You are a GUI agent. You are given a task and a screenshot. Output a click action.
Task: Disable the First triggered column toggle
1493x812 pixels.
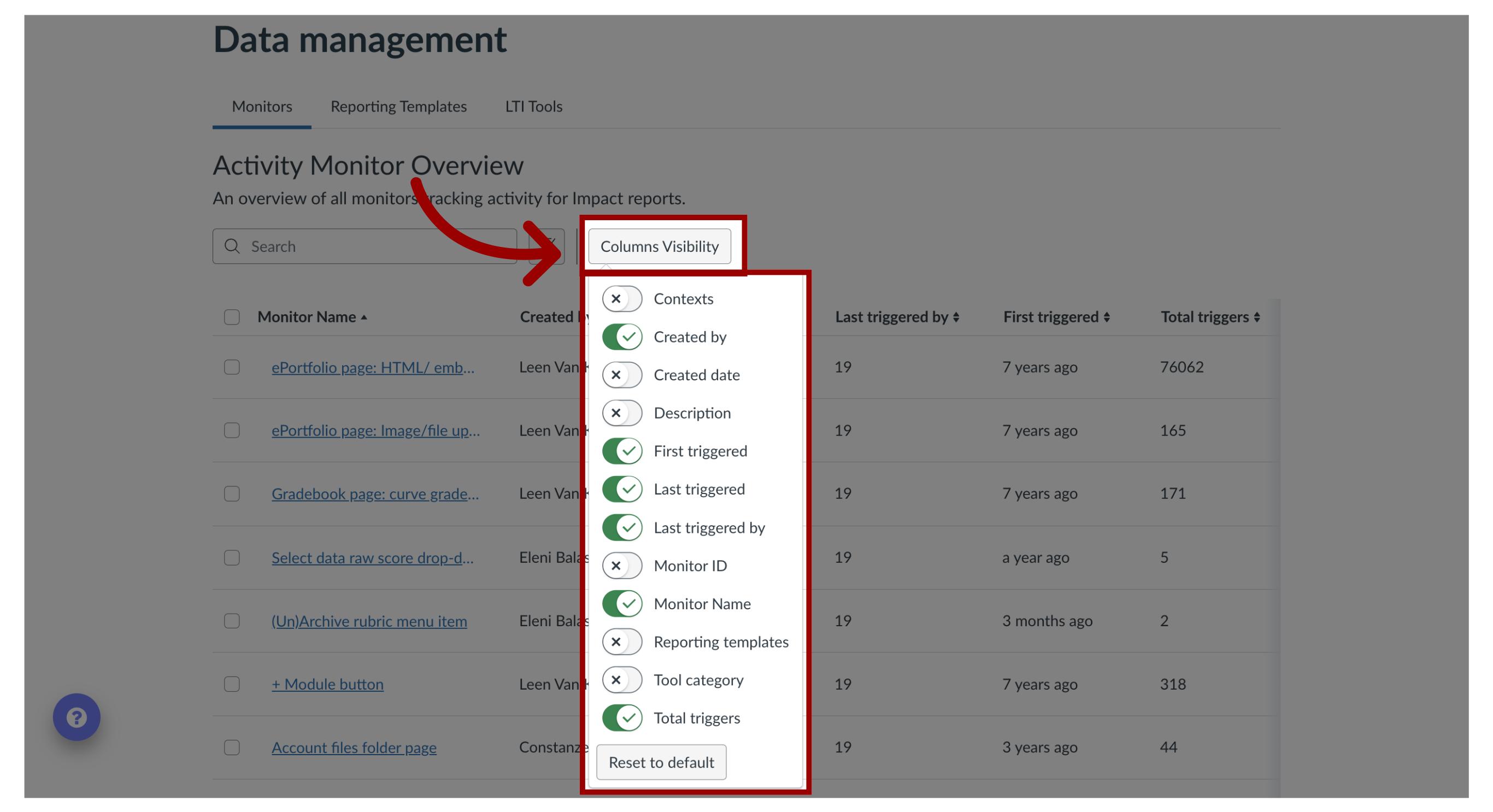pos(622,451)
